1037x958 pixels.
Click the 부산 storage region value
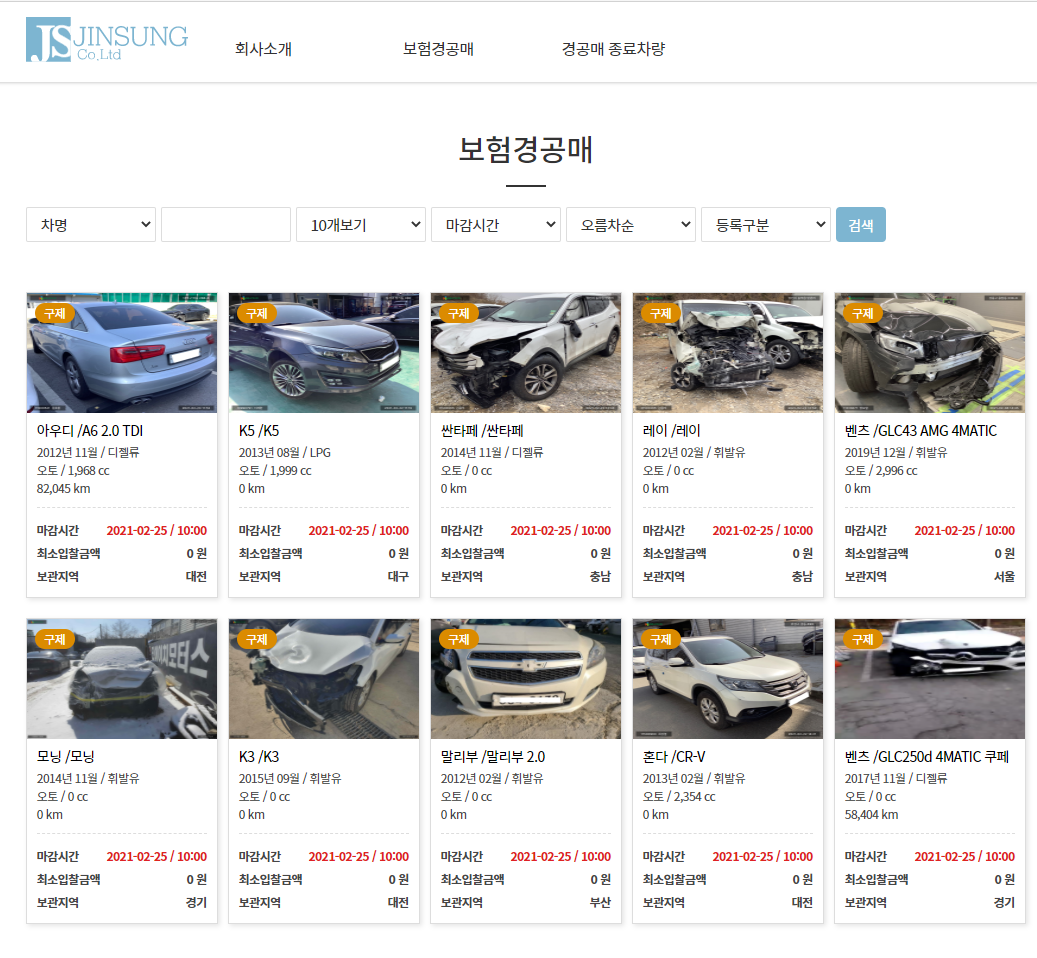pyautogui.click(x=600, y=902)
